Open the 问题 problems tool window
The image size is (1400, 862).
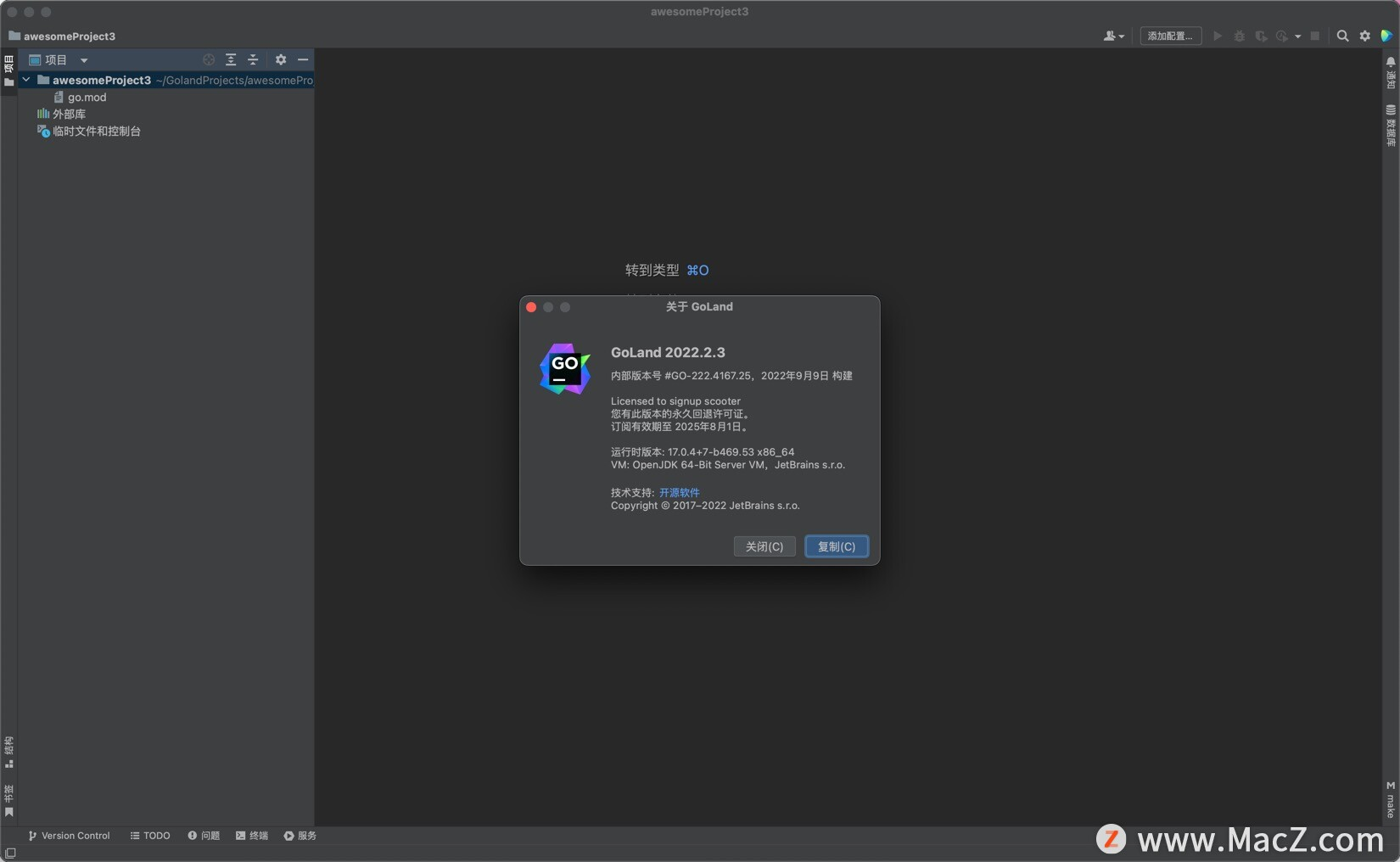pos(204,836)
